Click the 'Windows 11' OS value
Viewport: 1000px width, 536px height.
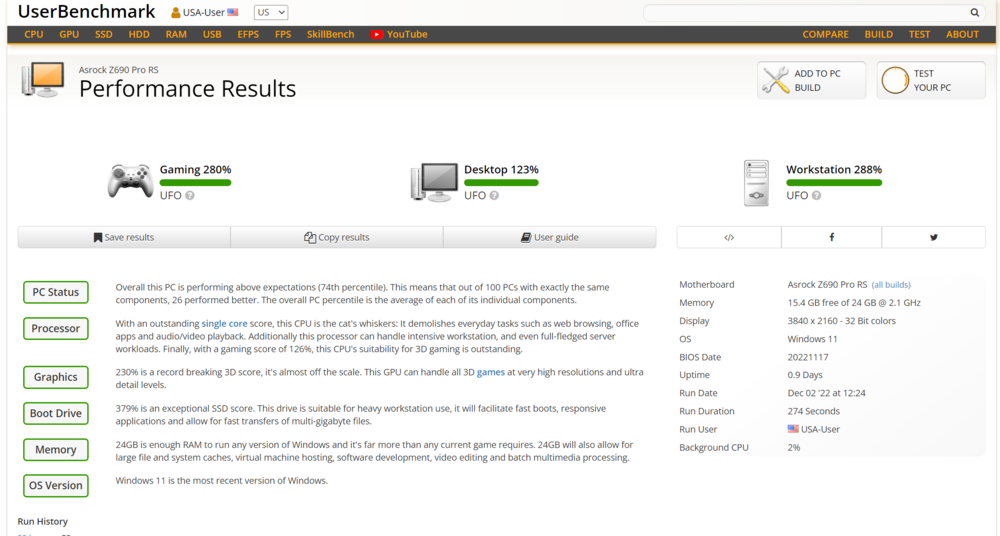812,339
